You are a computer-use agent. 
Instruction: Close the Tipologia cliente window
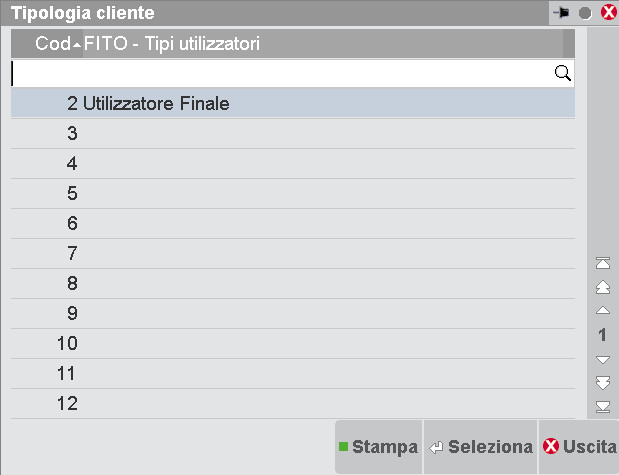tap(607, 13)
